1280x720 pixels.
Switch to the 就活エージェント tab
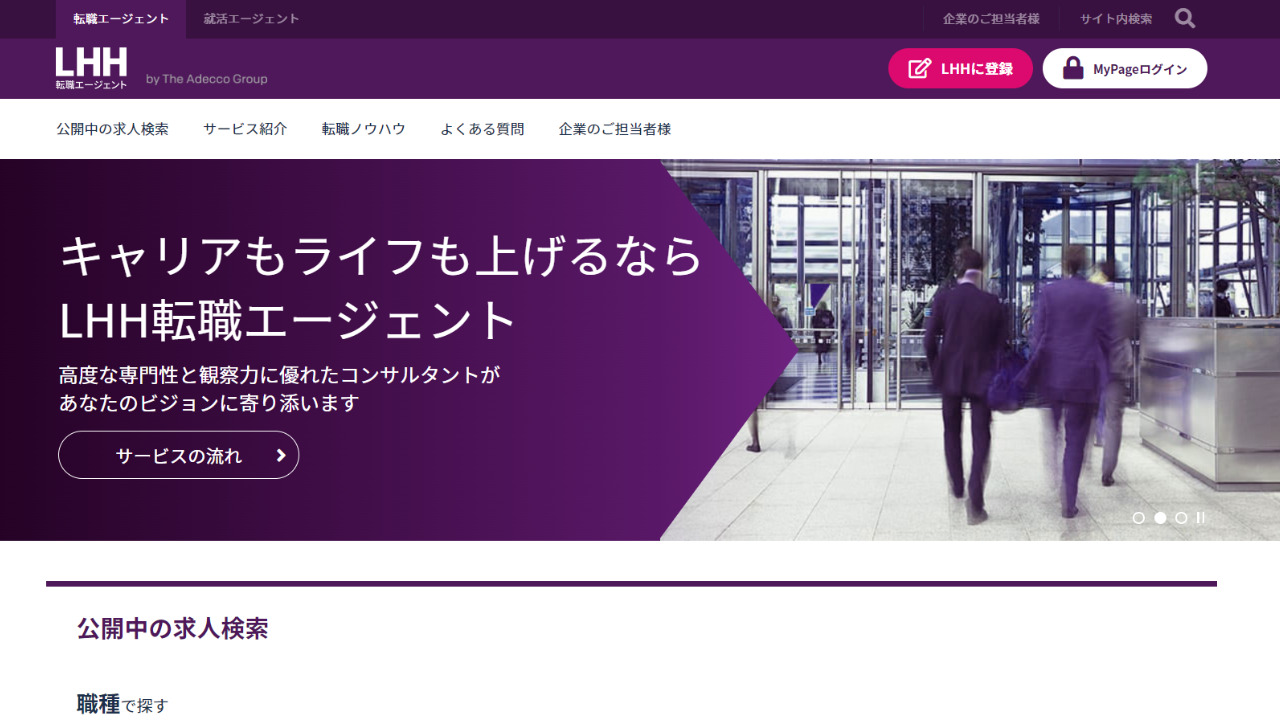coord(251,19)
